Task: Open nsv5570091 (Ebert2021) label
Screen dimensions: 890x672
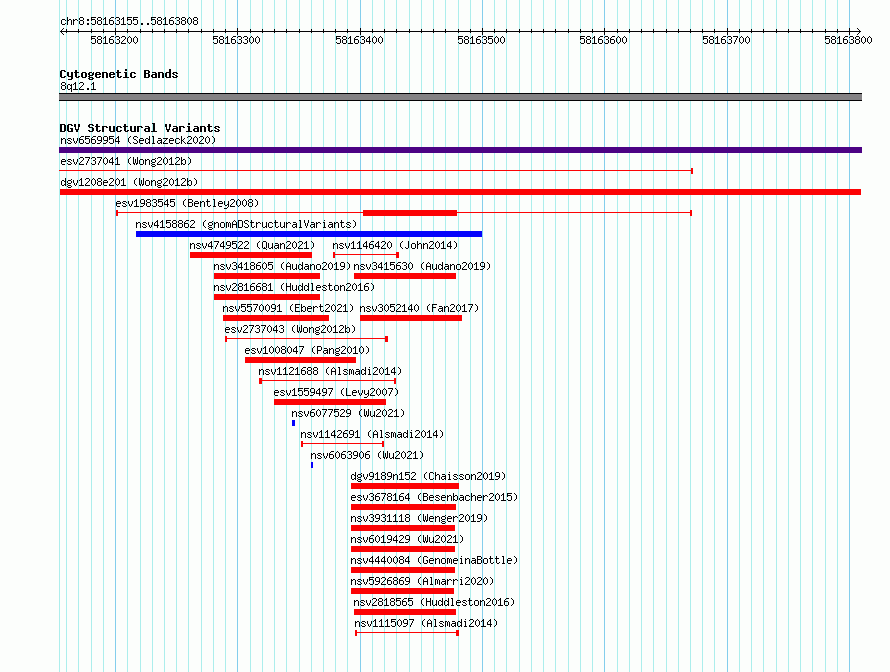Action: click(x=288, y=308)
